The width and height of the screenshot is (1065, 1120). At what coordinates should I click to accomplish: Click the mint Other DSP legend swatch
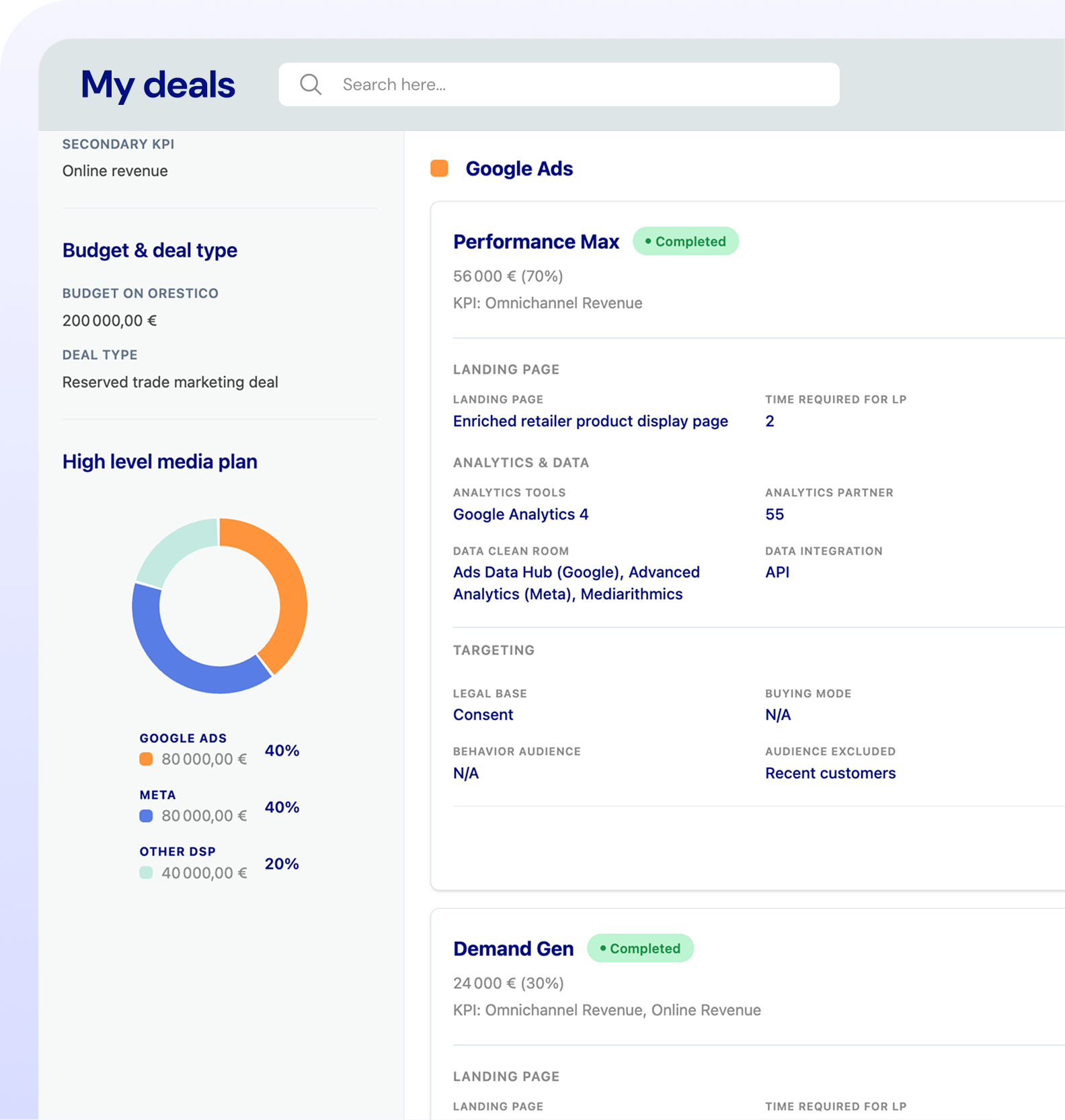(x=146, y=873)
